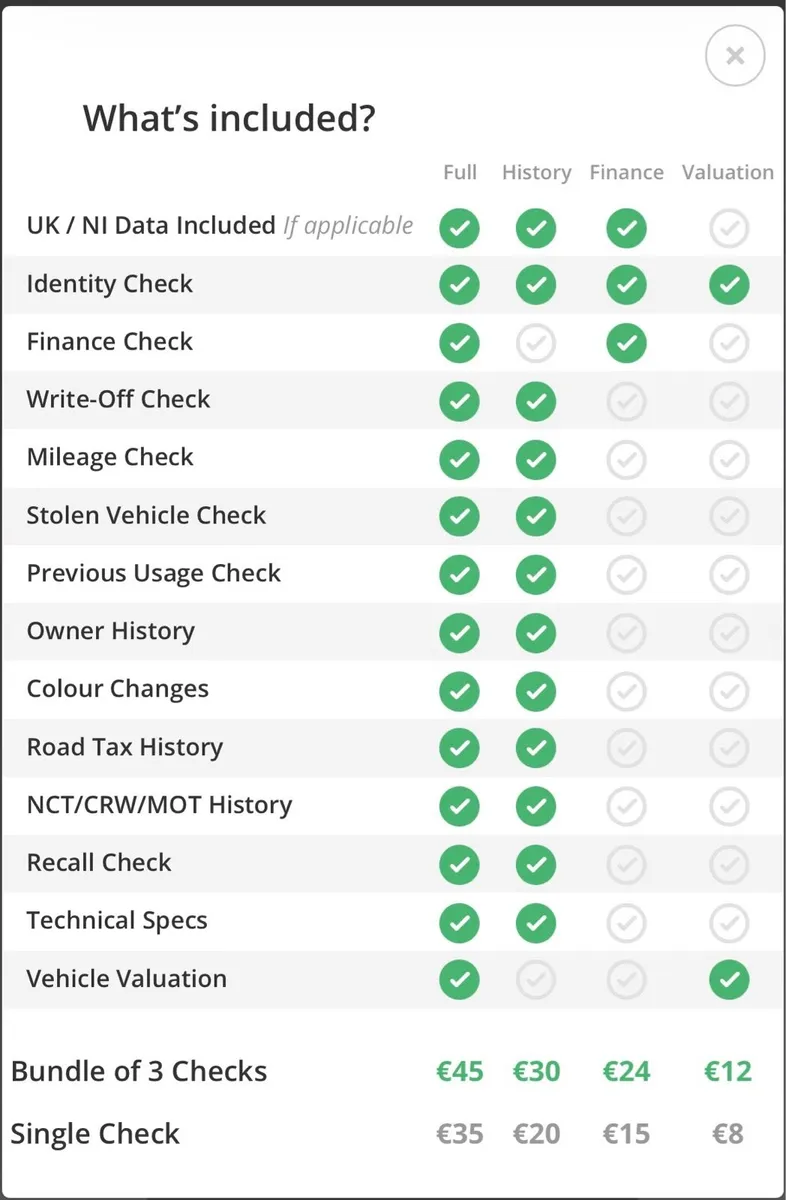Select the €8 Single Check Valuation price
786x1200 pixels.
click(x=727, y=1133)
